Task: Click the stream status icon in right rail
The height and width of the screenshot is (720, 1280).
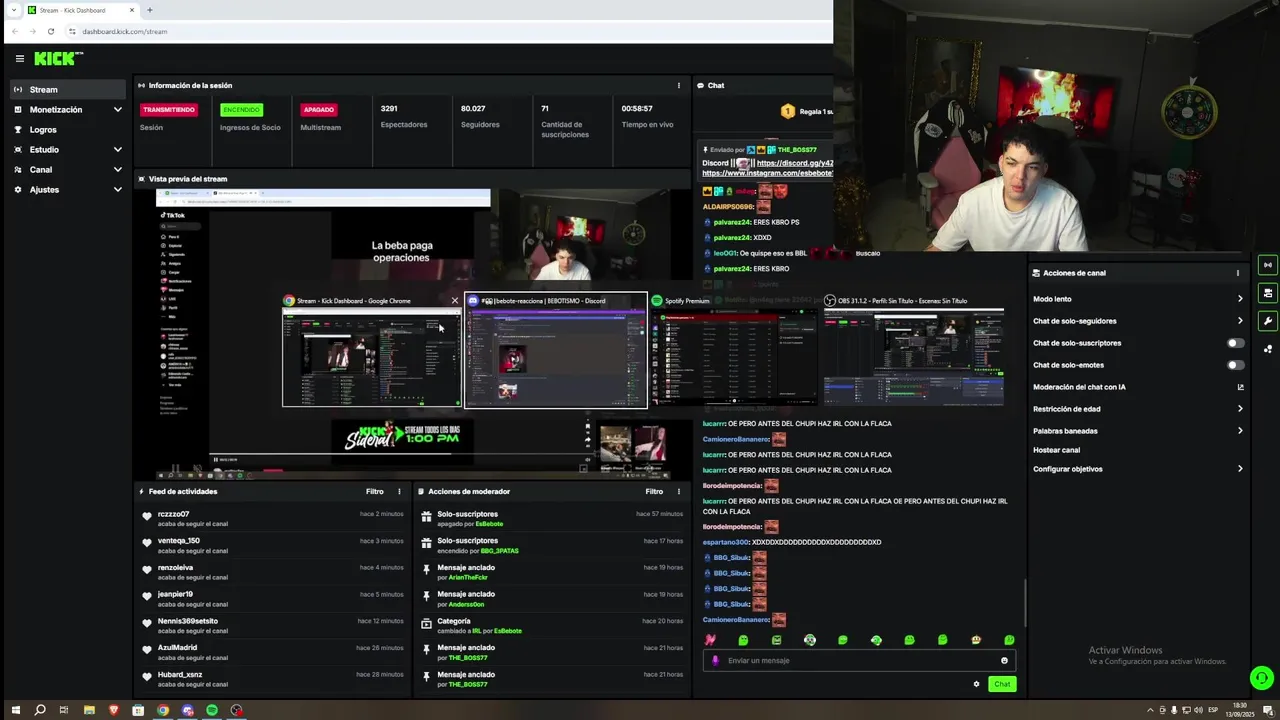Action: pos(1268,265)
